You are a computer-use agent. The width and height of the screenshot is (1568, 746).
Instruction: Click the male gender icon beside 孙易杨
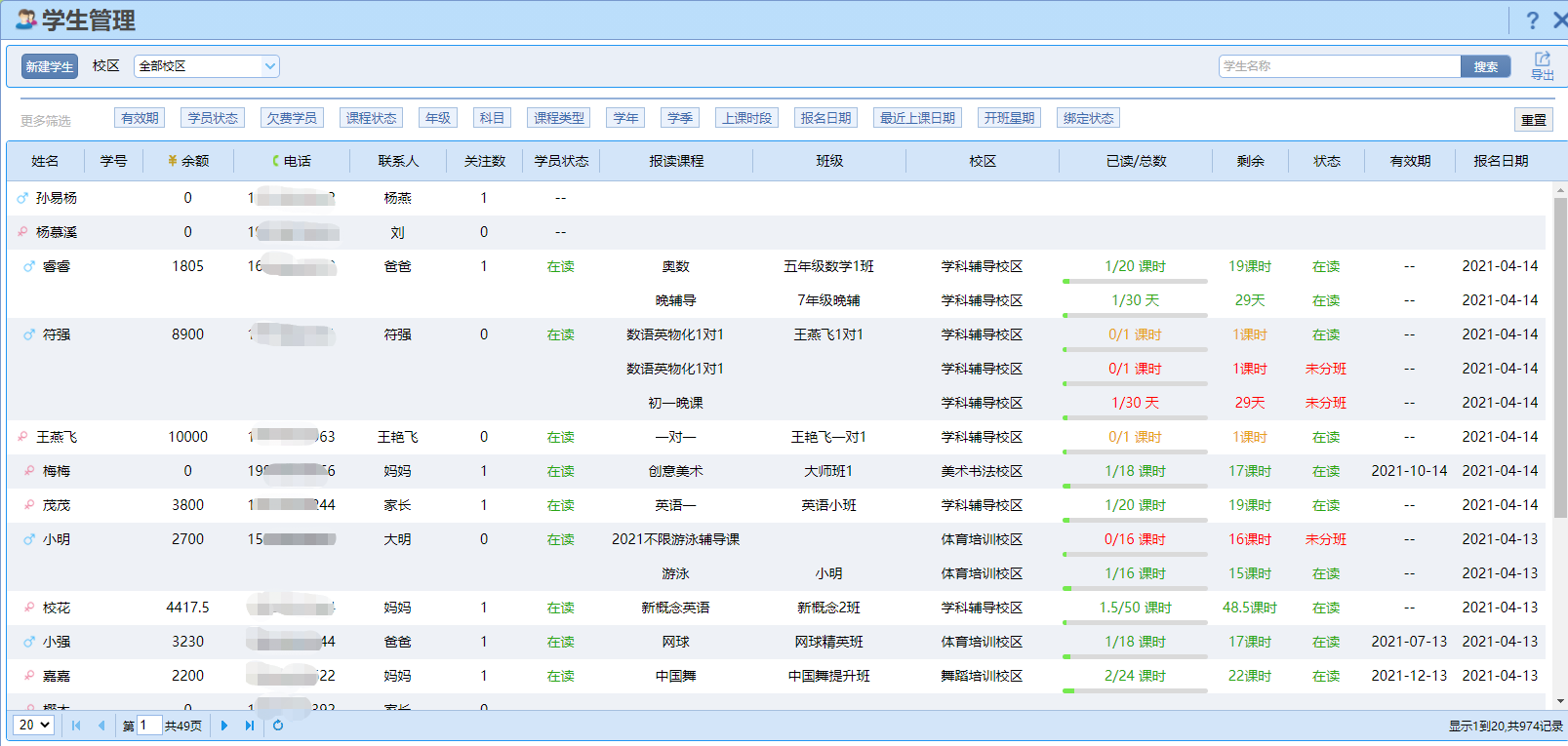point(22,198)
